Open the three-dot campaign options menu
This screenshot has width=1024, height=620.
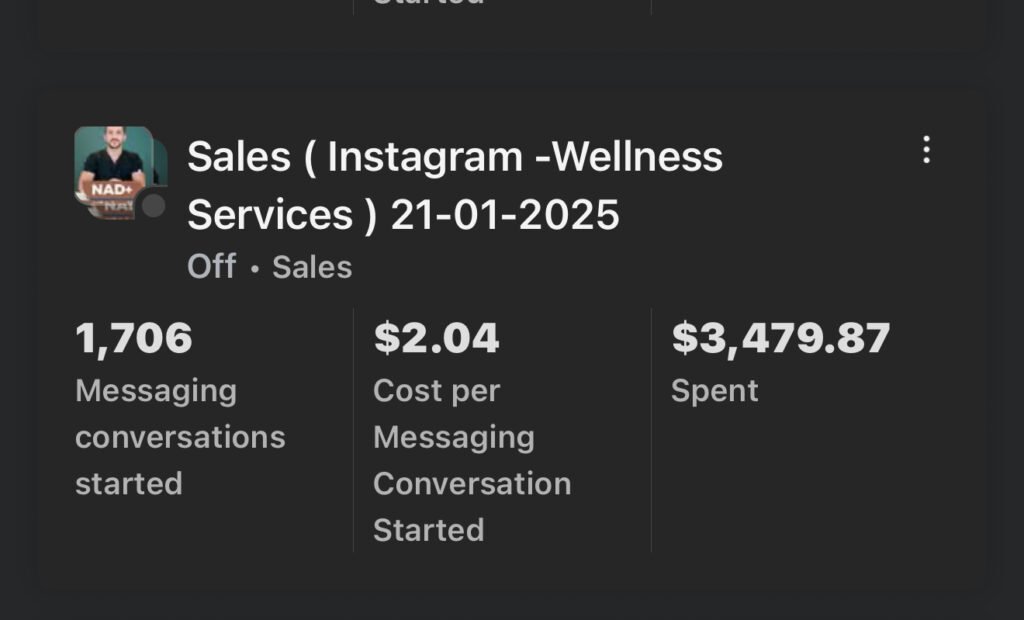926,150
